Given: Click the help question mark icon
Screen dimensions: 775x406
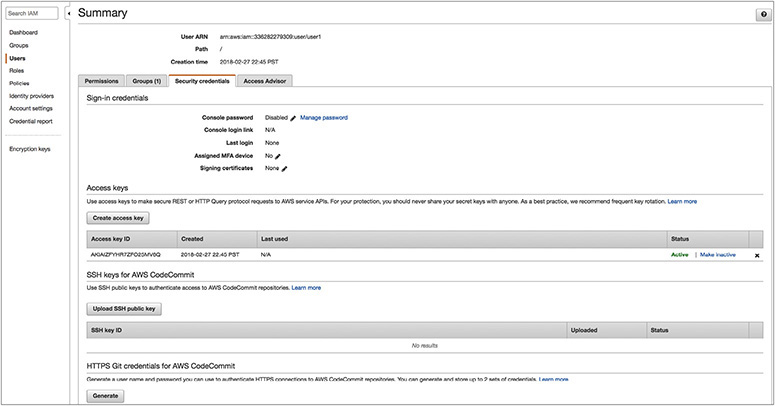Looking at the screenshot, I should [x=762, y=15].
